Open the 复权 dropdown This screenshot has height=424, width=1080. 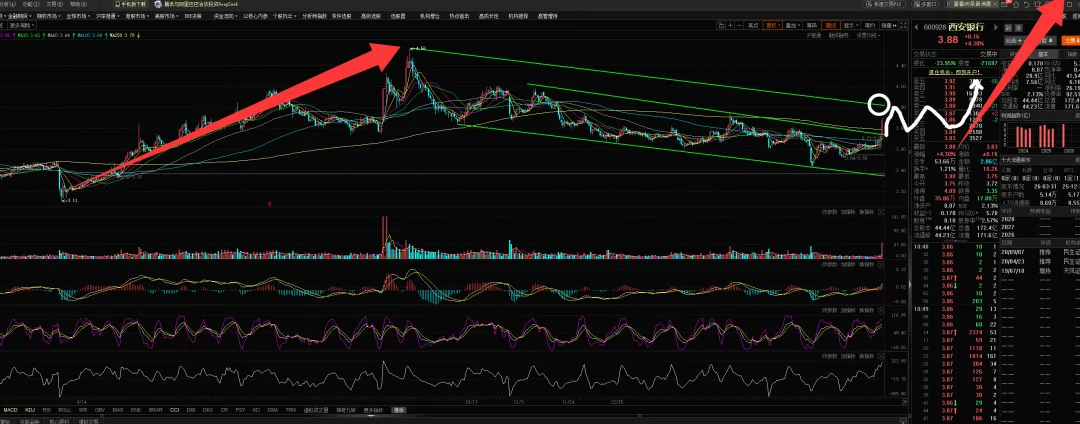[x=773, y=25]
